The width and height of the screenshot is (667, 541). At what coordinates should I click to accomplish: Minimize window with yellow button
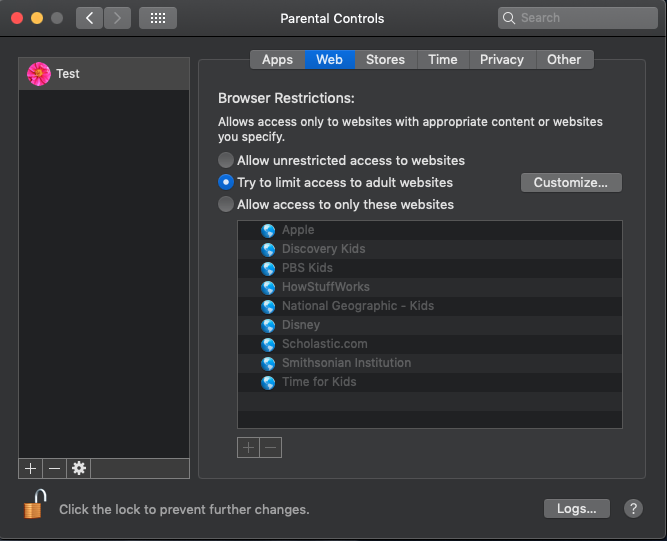point(37,18)
